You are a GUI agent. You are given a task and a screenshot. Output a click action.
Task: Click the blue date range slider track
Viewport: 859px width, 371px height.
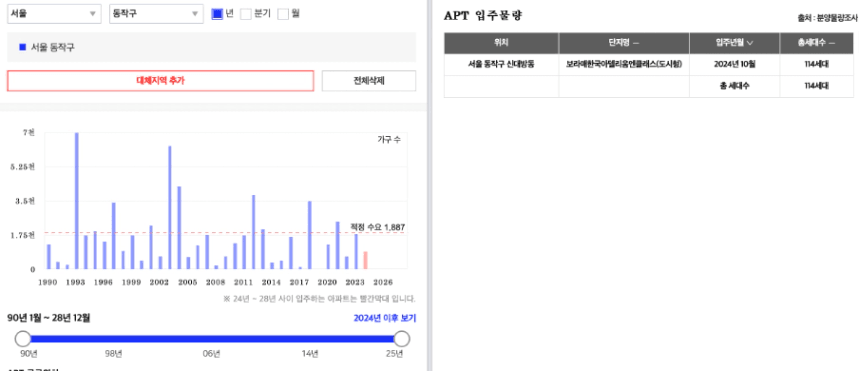pyautogui.click(x=212, y=339)
